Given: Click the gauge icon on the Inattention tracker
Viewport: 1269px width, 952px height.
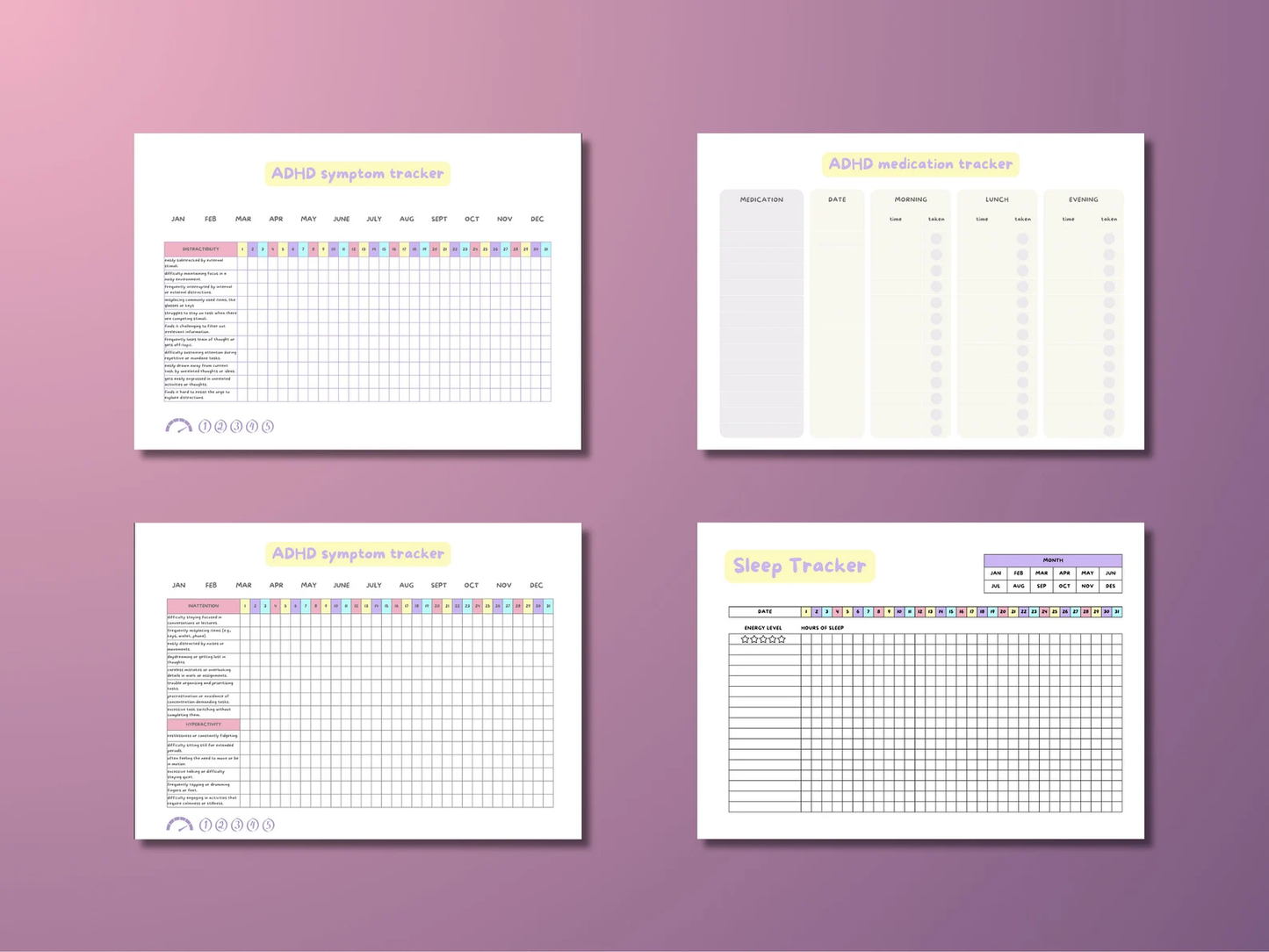Looking at the screenshot, I should (179, 825).
